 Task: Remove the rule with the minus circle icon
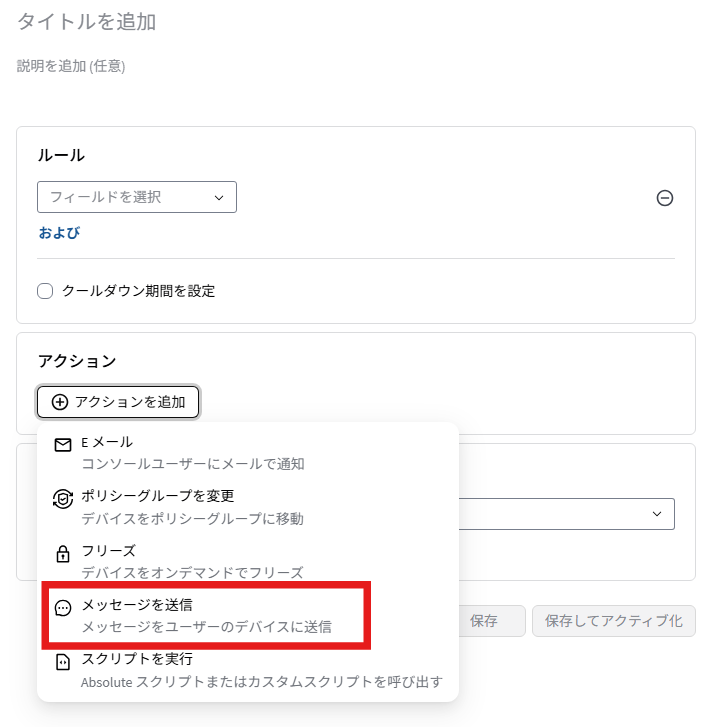(665, 198)
